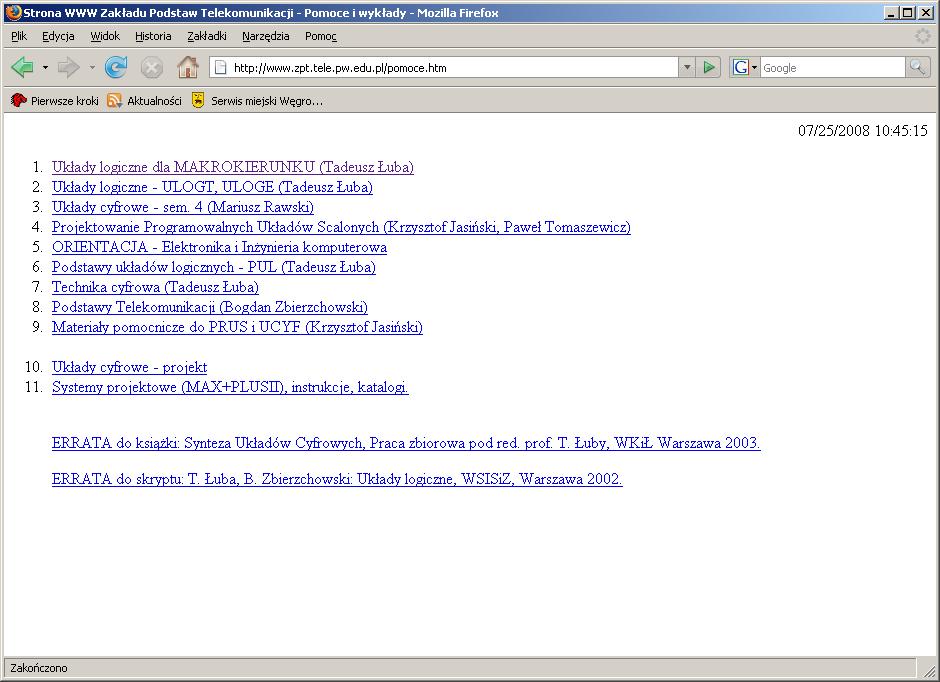Open Projektowanie Programowalnych Układów Scalonych link
Screen dimensions: 940x682
[341, 227]
